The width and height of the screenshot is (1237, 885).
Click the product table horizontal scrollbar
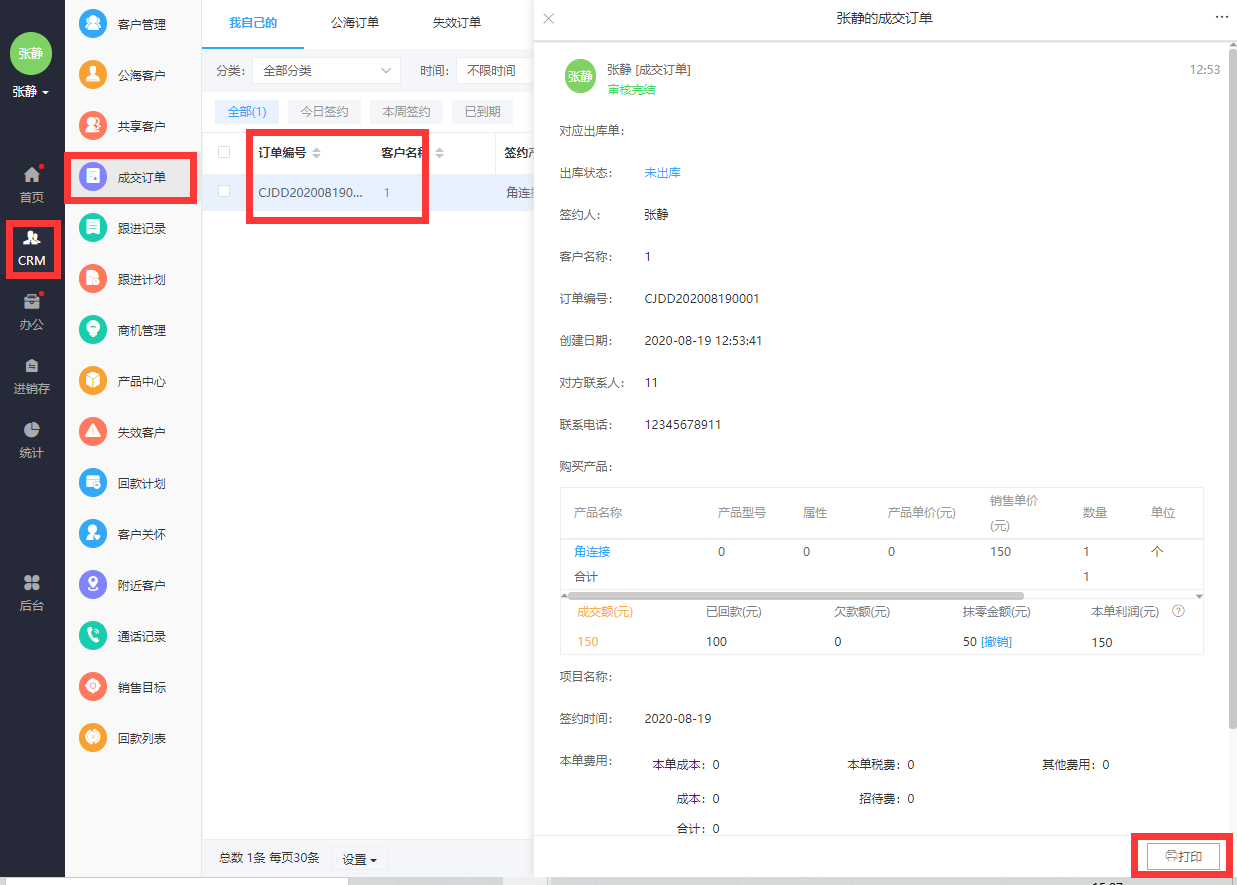797,595
